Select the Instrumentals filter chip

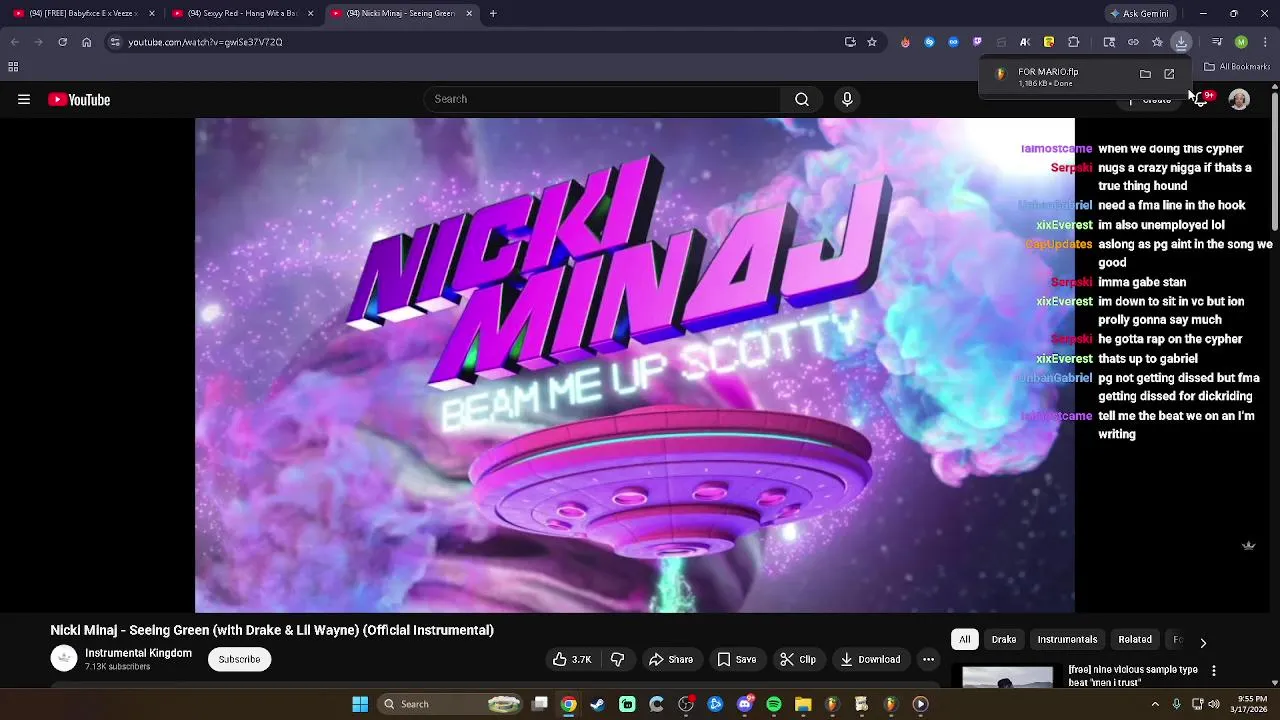click(1067, 639)
